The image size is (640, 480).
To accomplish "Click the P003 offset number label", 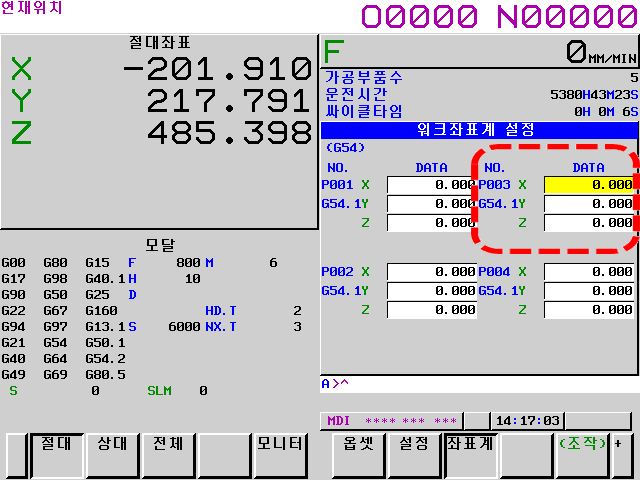I will tap(494, 185).
